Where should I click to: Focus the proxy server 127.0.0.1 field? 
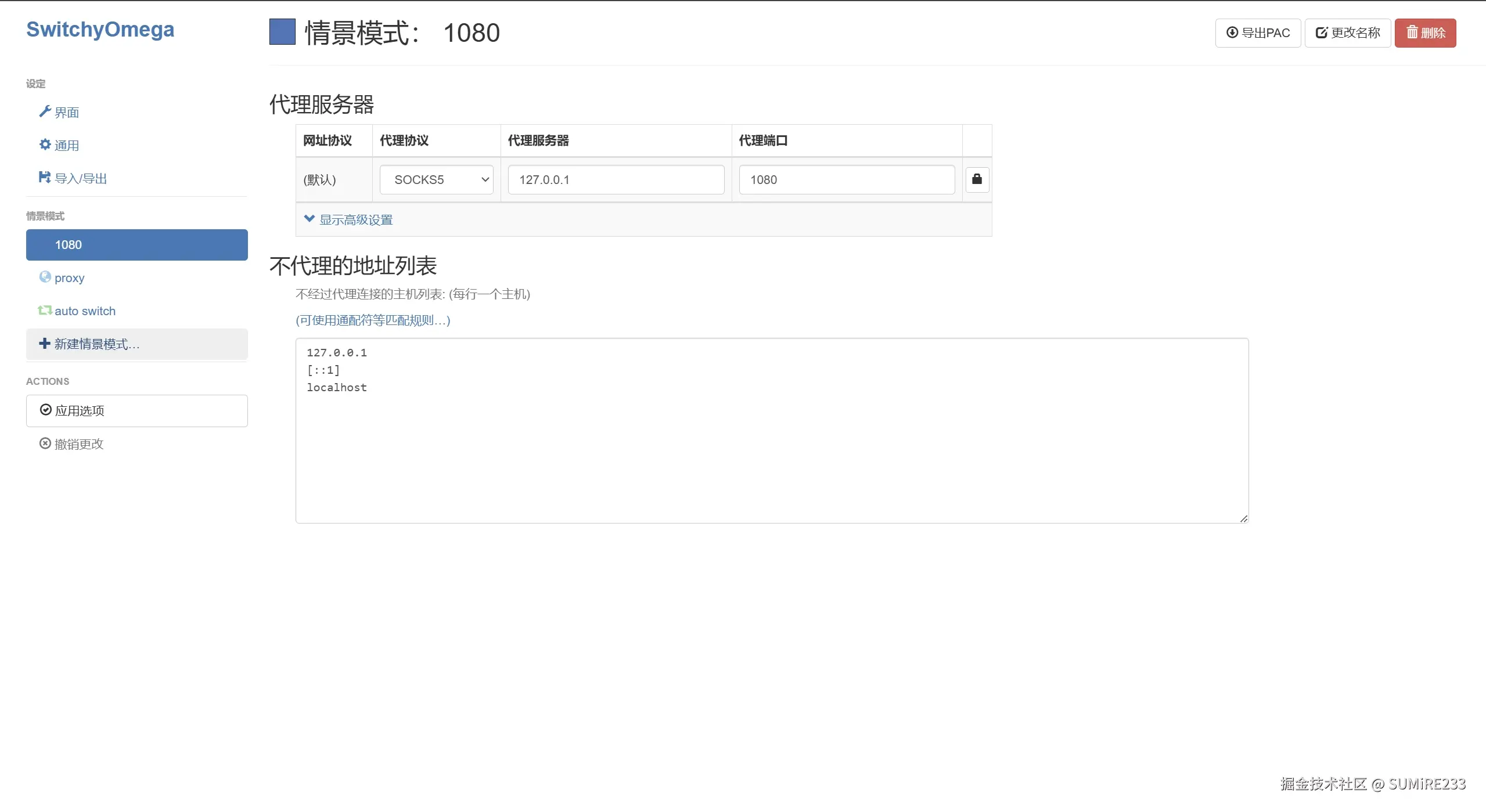coord(616,180)
